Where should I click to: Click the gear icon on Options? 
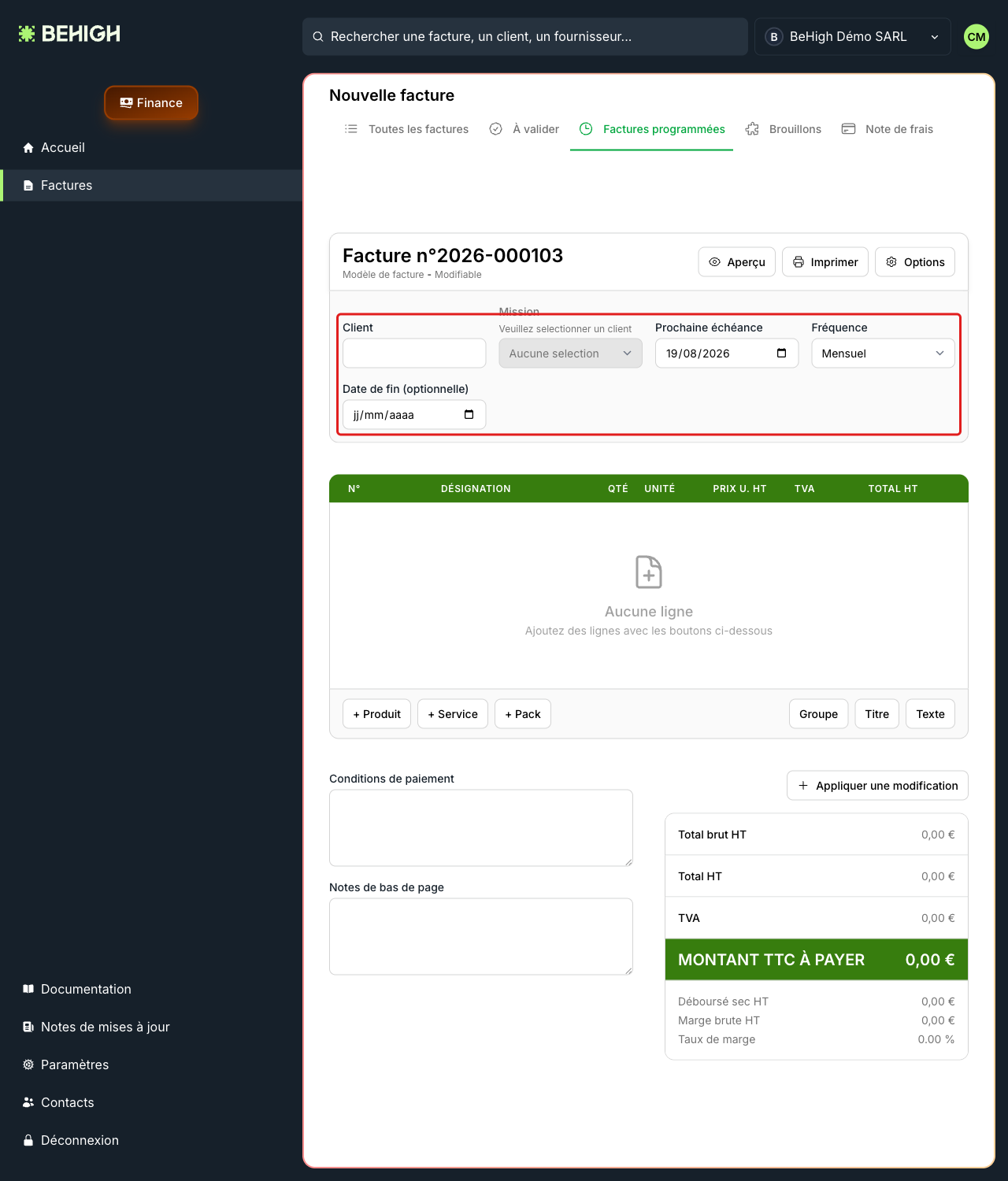[x=891, y=262]
